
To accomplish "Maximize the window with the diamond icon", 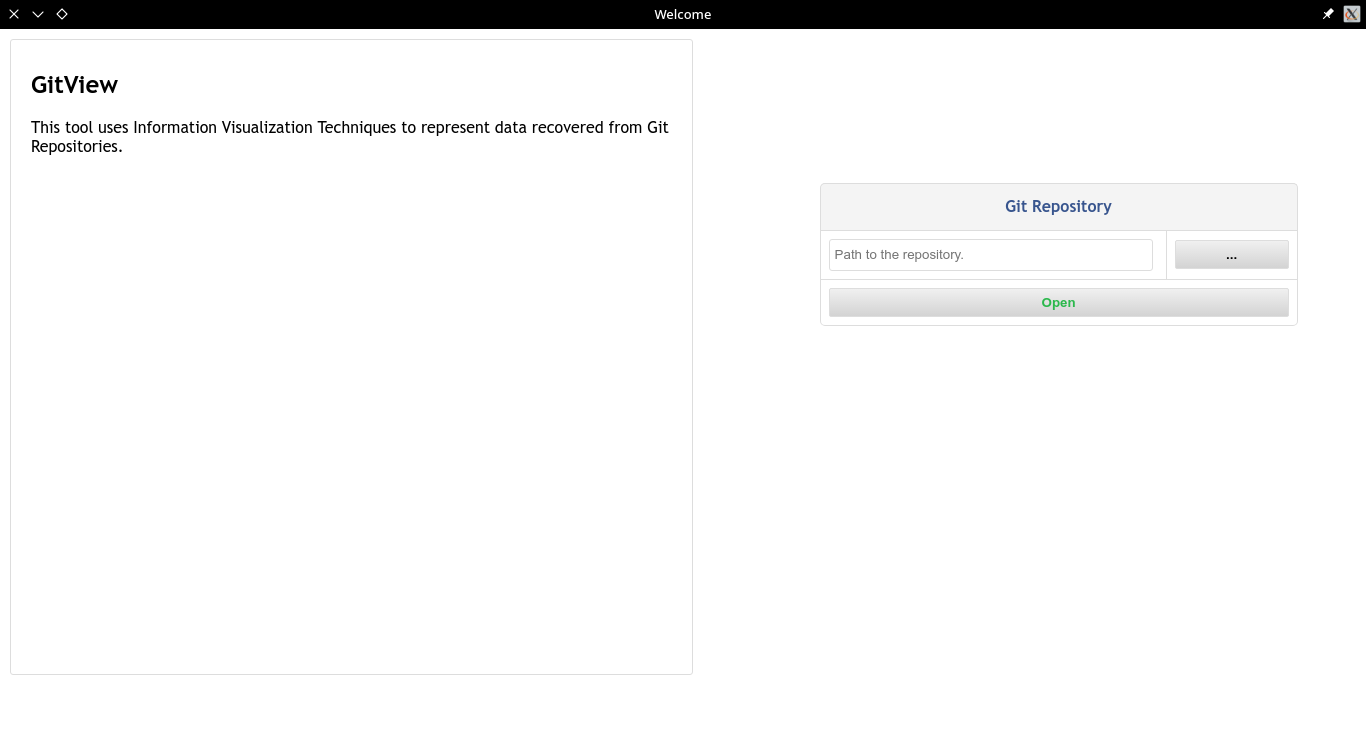I will point(62,14).
